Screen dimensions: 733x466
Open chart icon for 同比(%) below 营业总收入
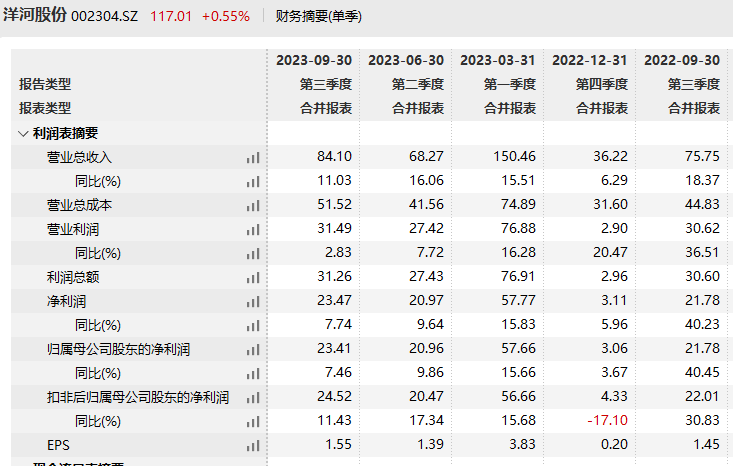253,182
